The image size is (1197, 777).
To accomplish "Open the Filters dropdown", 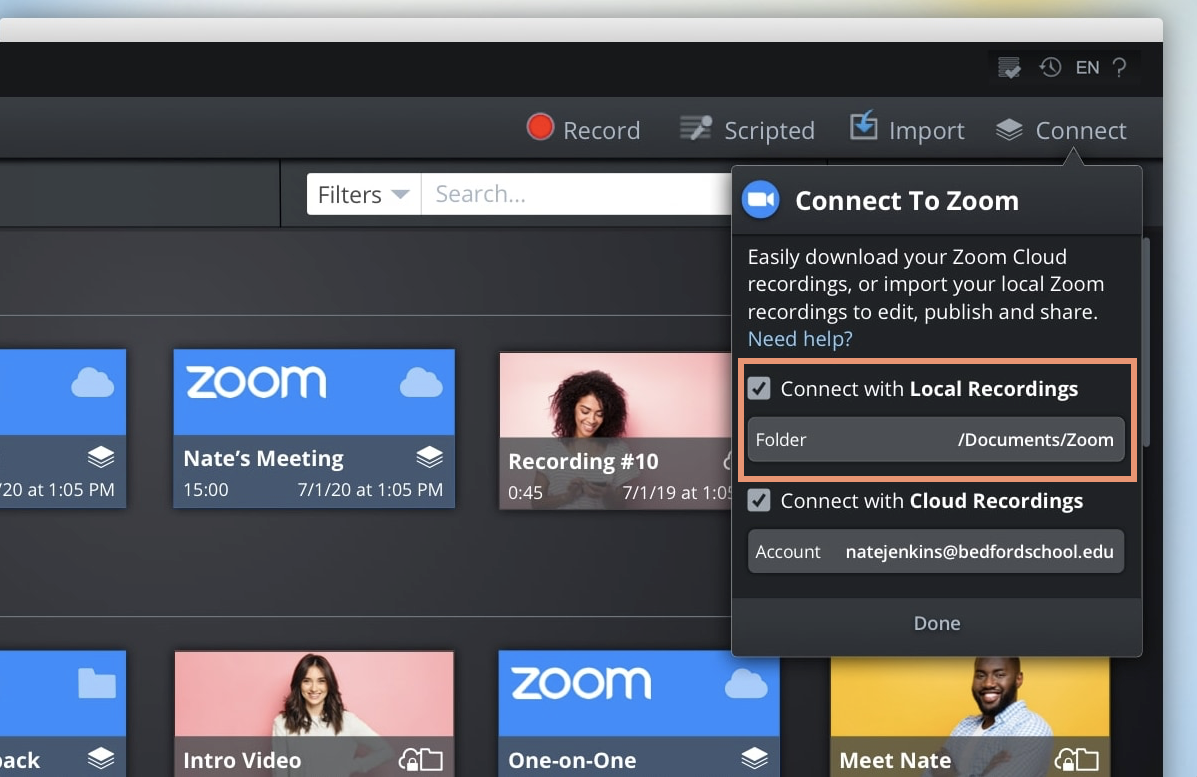I will coord(363,193).
